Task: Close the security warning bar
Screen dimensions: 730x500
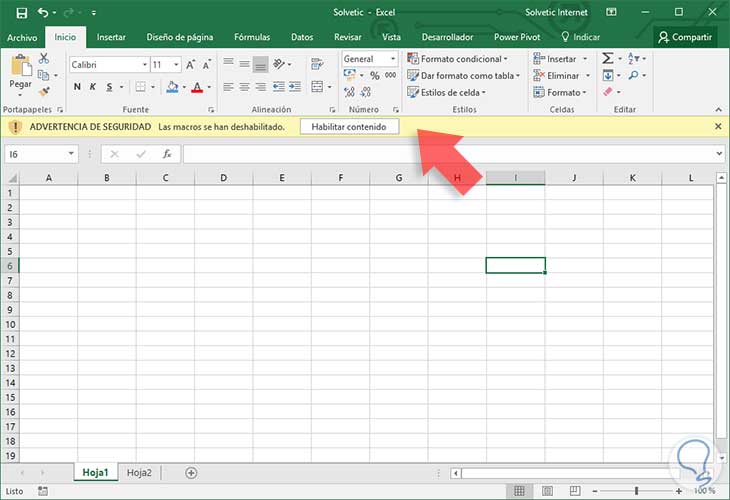Action: click(x=718, y=126)
